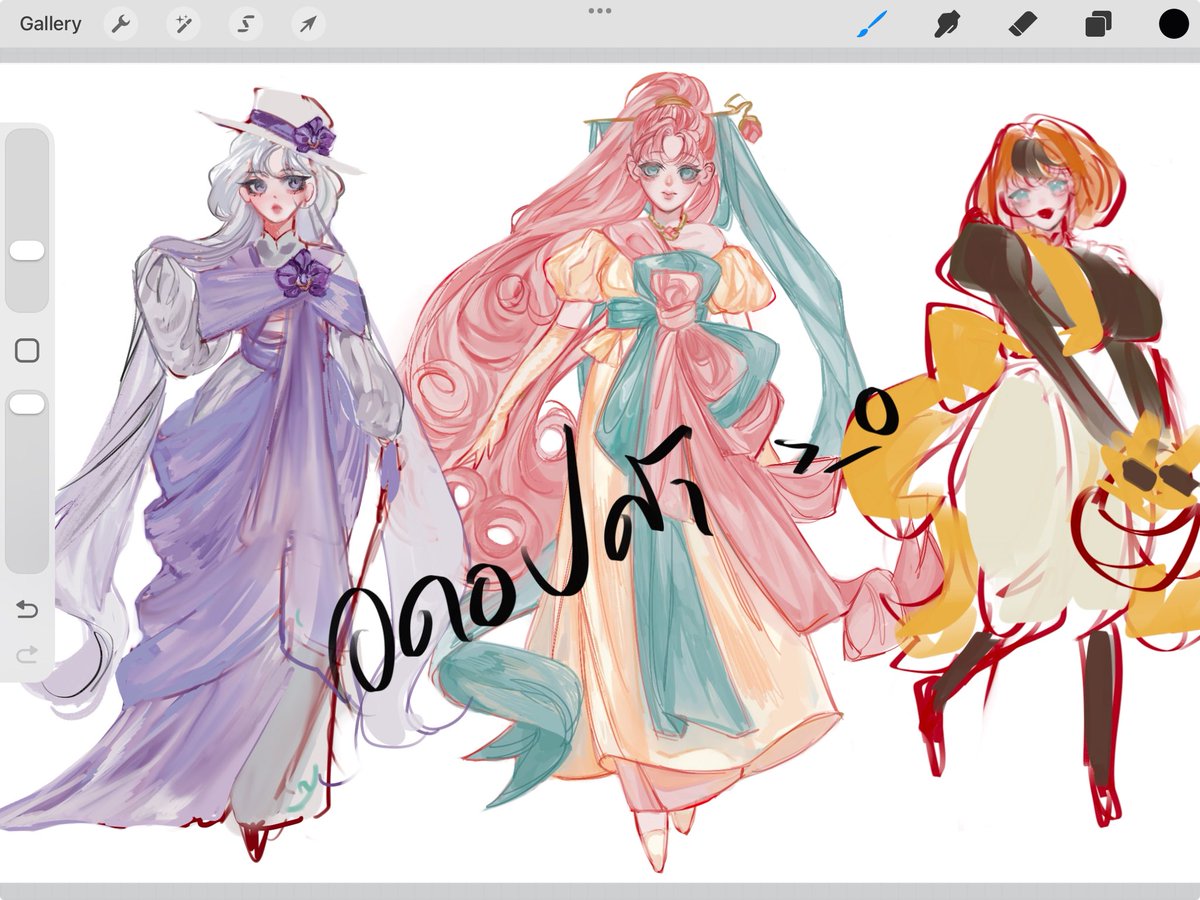The height and width of the screenshot is (900, 1200).
Task: Select the Brush tool
Action: (872, 24)
